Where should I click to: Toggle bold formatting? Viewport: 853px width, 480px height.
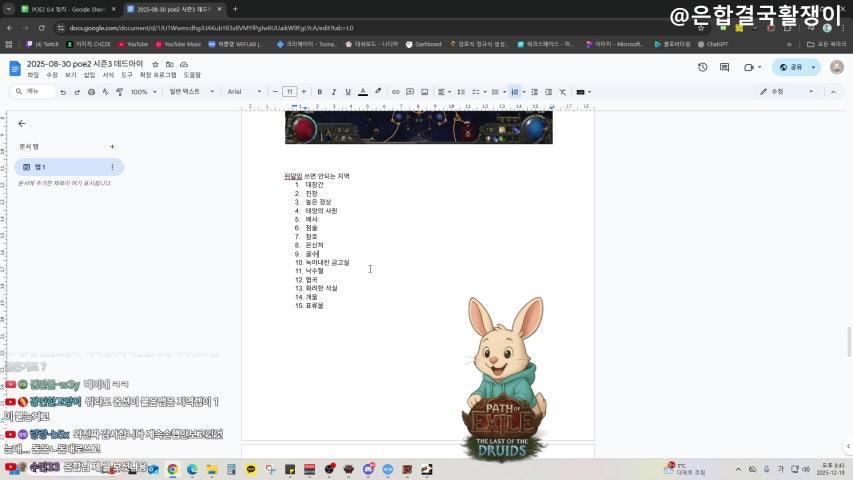[319, 92]
